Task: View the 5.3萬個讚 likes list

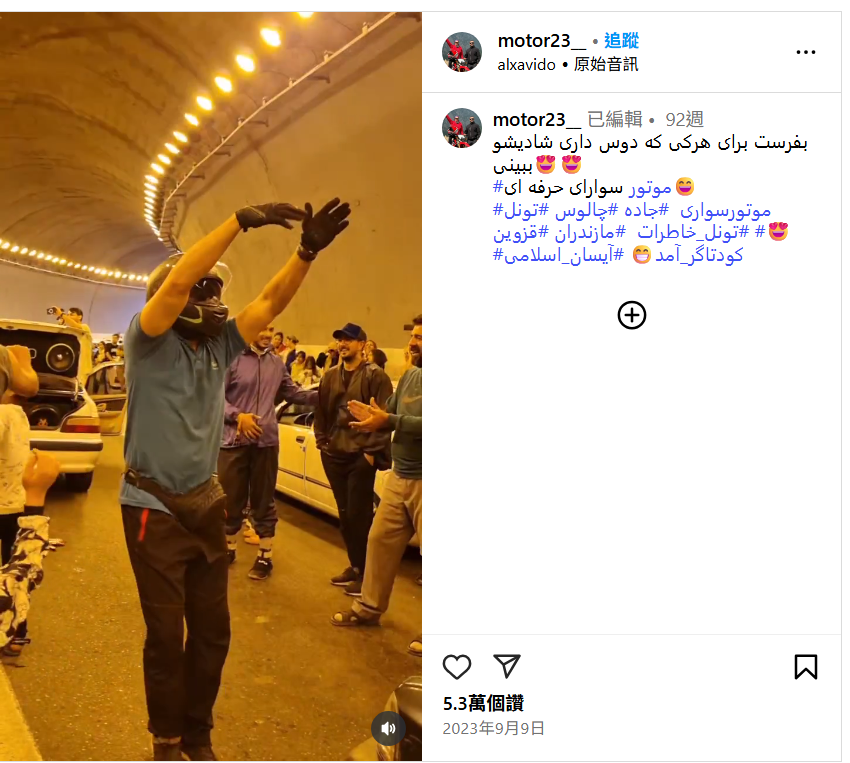Action: tap(483, 703)
